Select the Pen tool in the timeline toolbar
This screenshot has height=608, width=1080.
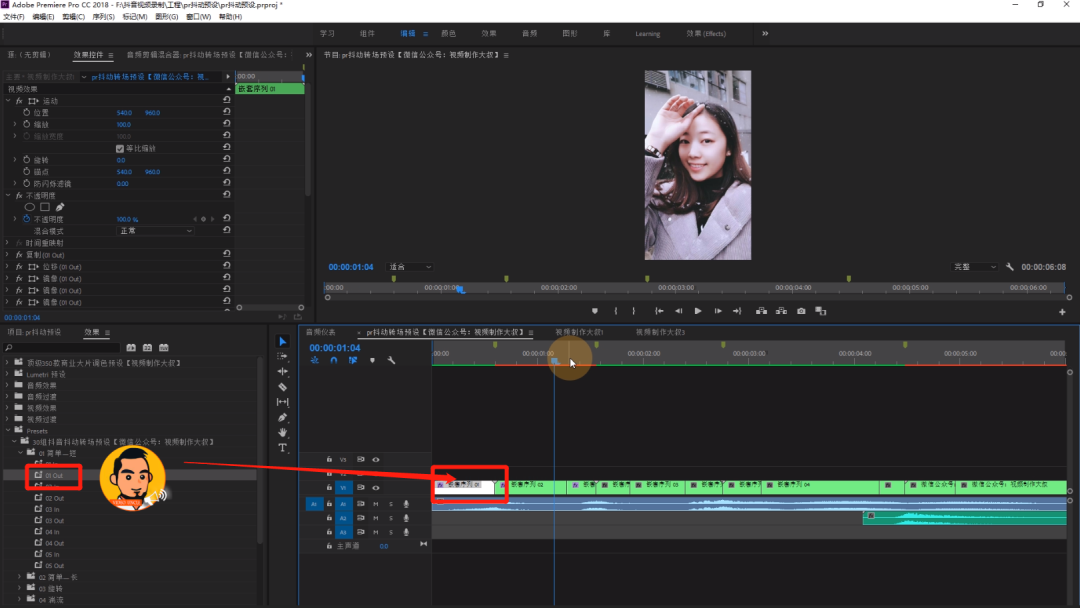click(x=282, y=417)
